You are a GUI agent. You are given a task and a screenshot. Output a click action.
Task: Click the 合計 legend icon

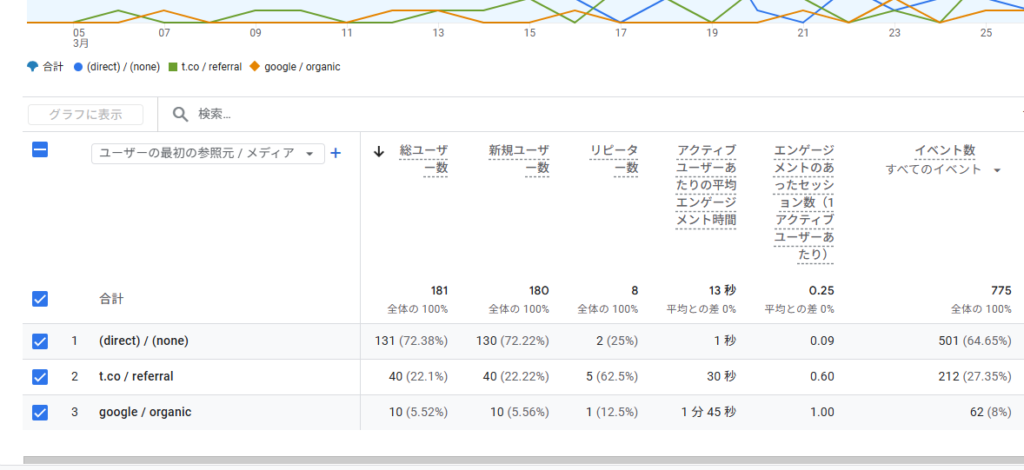33,67
